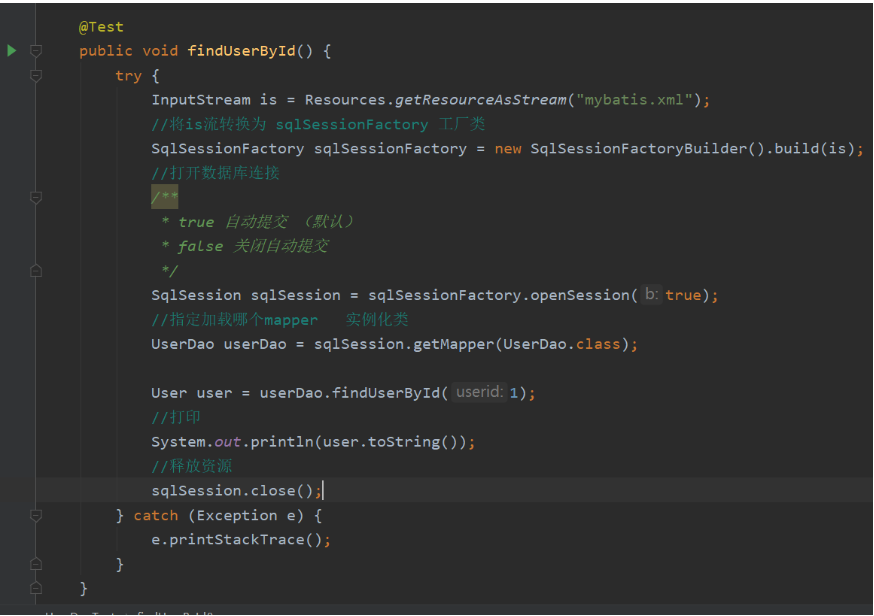The image size is (874, 616).
Task: Click the "new" keyword before SqlSessionFactoryBuilder
Action: [x=508, y=149]
